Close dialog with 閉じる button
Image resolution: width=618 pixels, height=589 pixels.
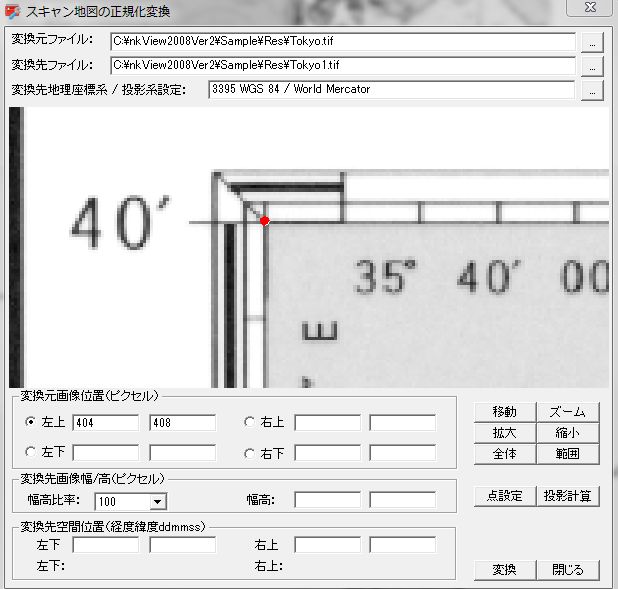point(567,569)
